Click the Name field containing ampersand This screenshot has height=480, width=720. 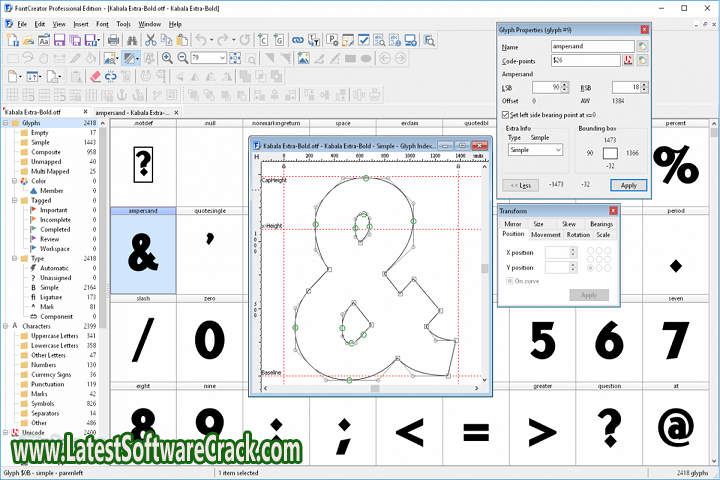tap(583, 47)
